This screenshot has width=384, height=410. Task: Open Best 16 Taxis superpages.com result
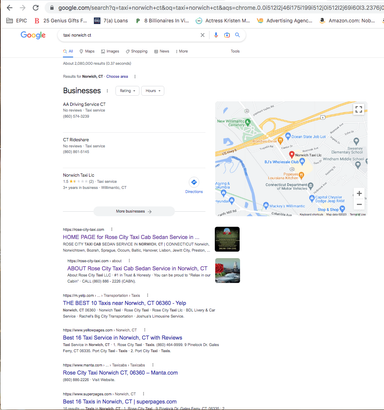click(120, 402)
